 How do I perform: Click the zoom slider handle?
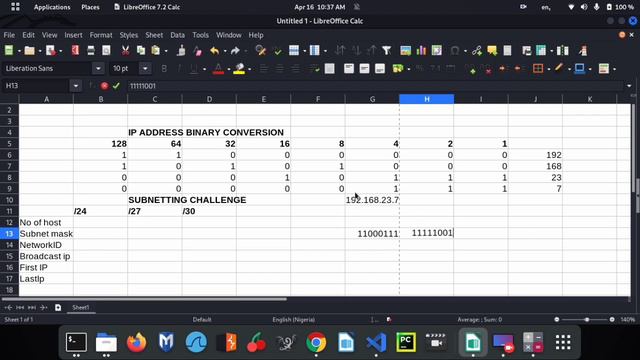coord(587,320)
